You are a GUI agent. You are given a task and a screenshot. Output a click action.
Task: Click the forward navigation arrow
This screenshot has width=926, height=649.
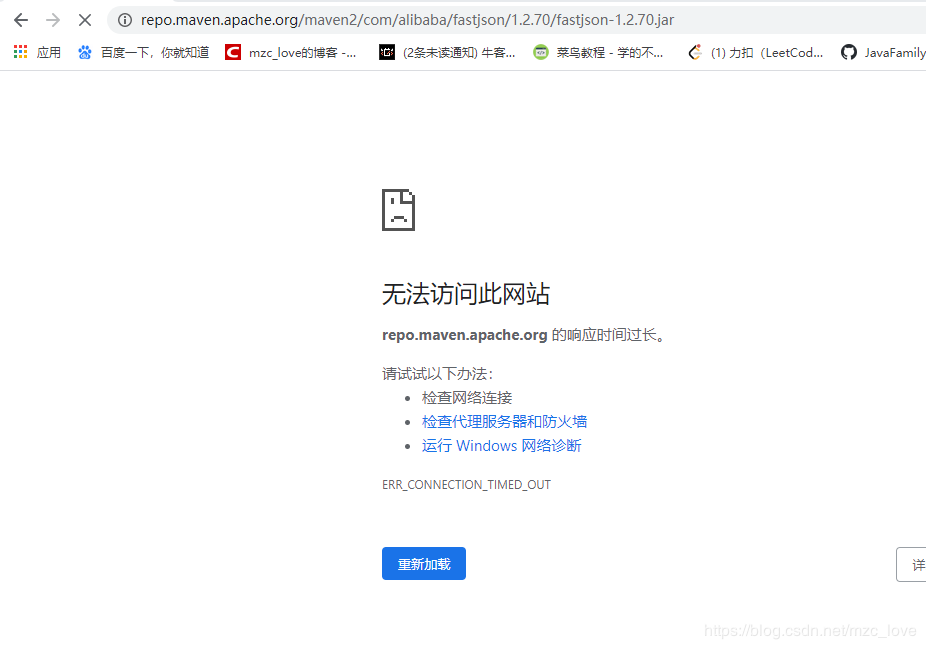53,19
